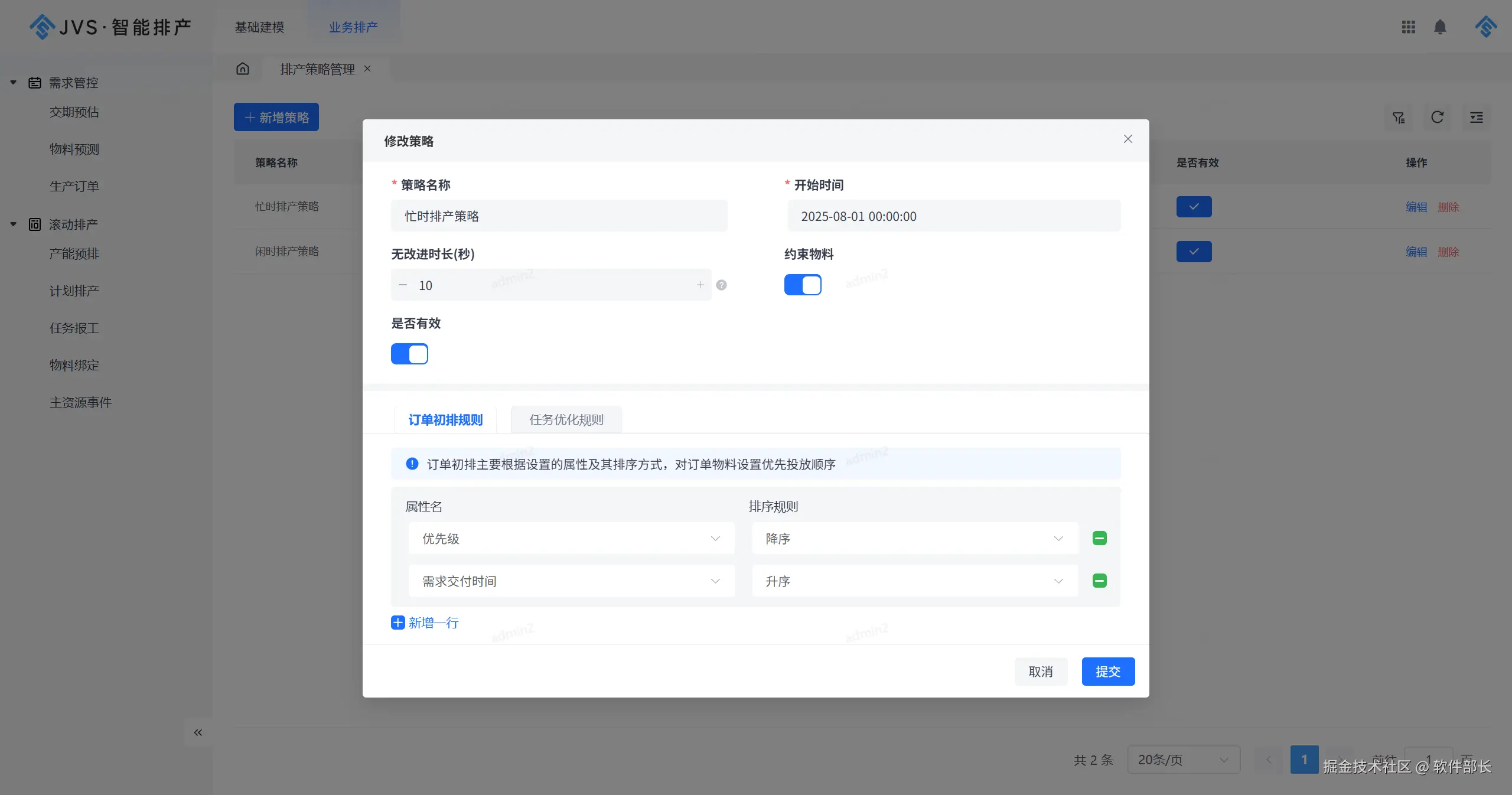Click the 策略名称 input field
This screenshot has height=795, width=1512.
(559, 216)
